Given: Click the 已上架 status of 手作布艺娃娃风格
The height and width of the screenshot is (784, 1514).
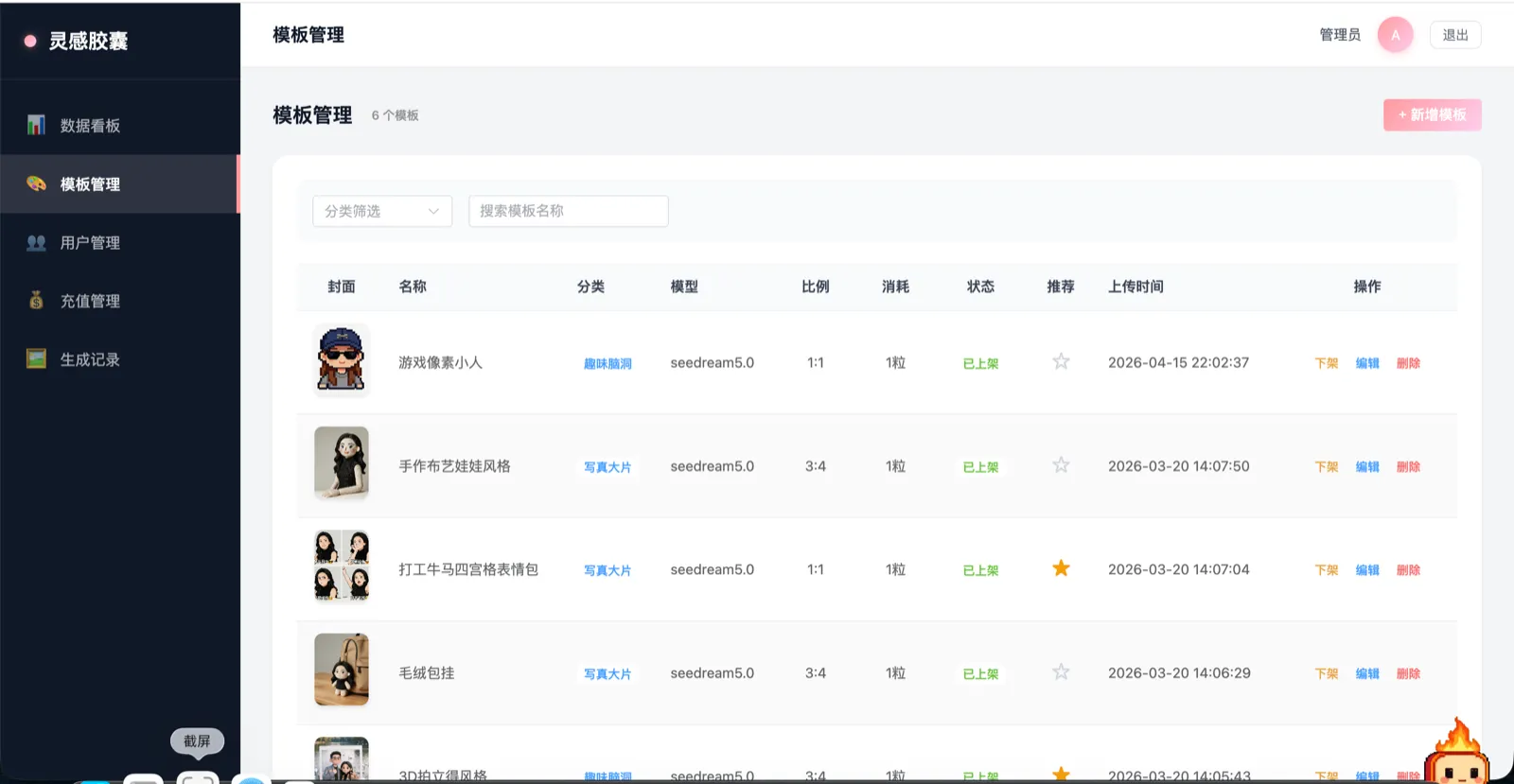Looking at the screenshot, I should tap(980, 467).
